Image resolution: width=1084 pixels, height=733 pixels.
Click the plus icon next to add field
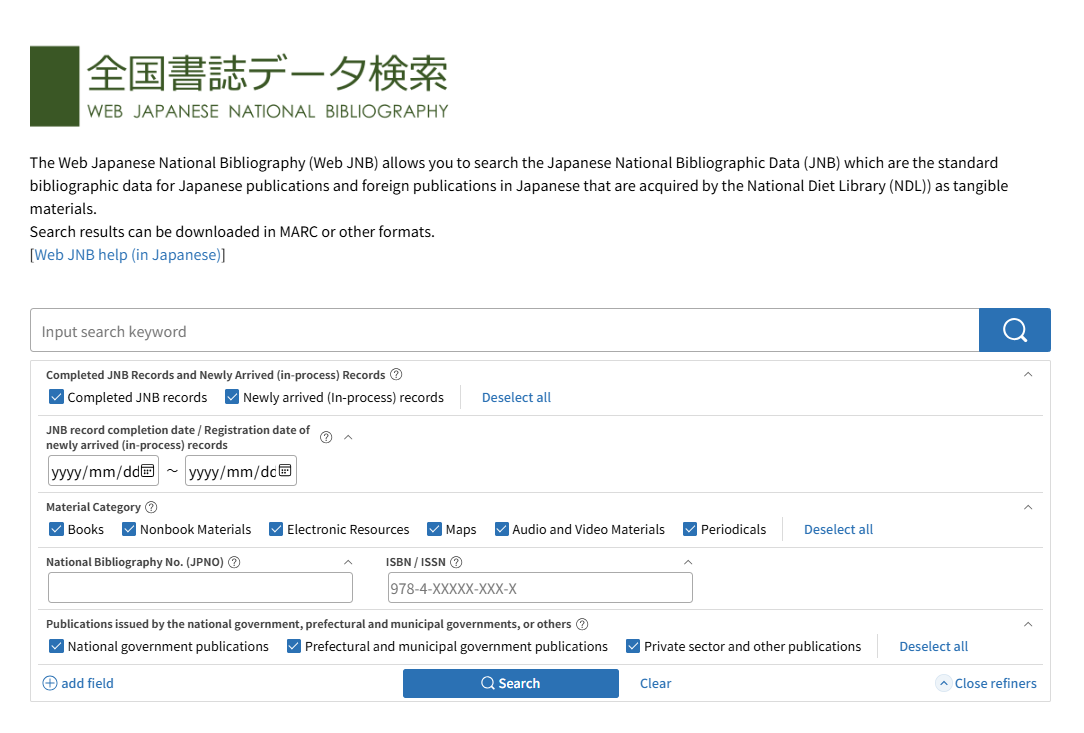coord(49,683)
